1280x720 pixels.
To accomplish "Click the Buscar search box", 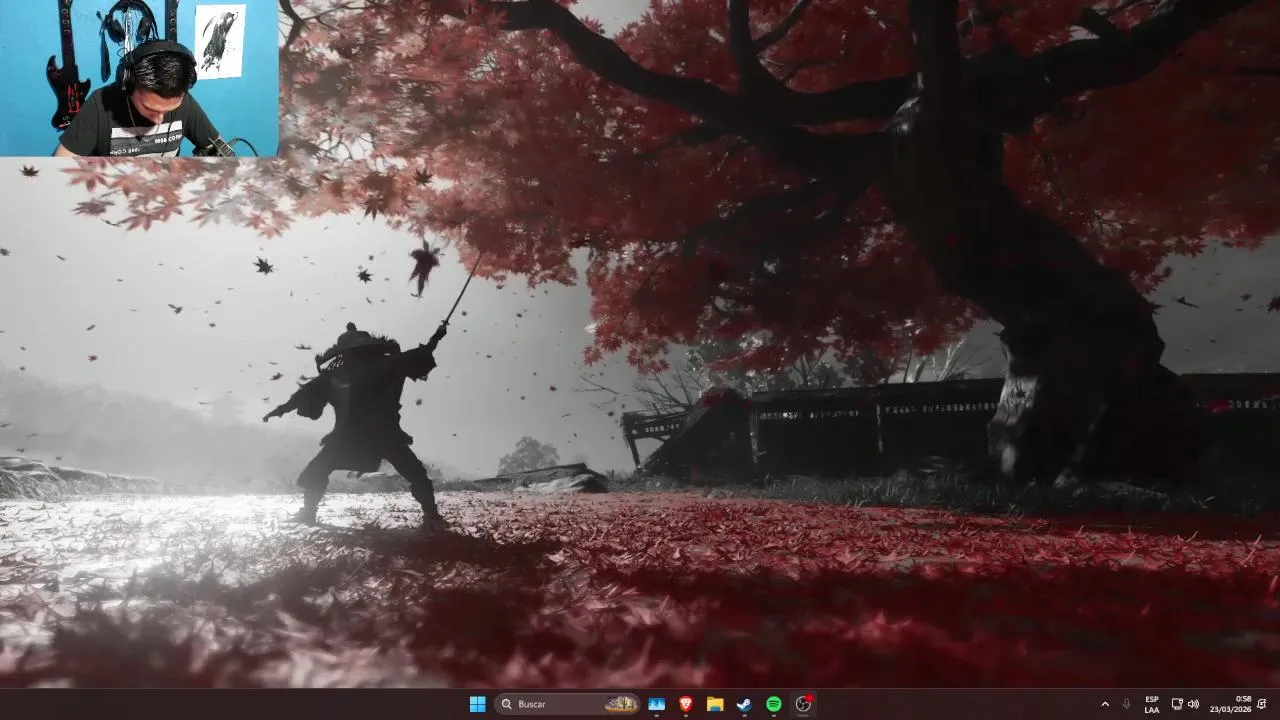I will pos(567,704).
